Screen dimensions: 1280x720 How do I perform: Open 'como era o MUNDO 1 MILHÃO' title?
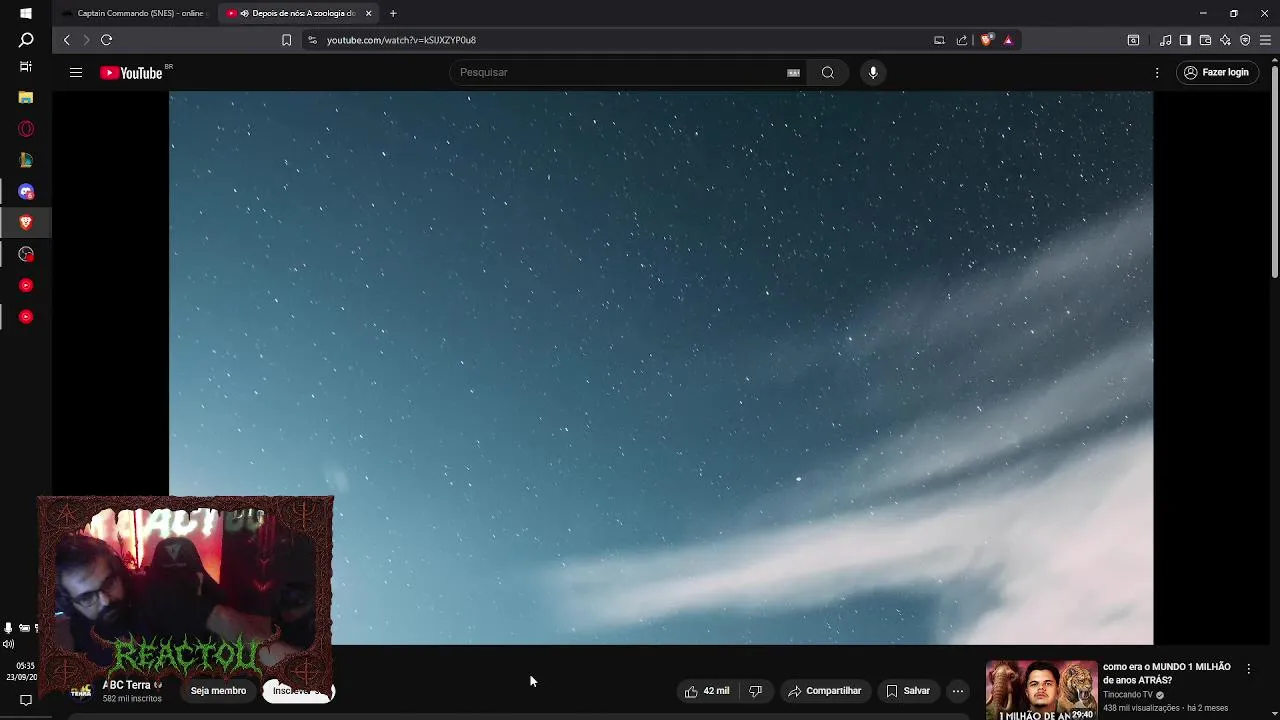pyautogui.click(x=1167, y=673)
